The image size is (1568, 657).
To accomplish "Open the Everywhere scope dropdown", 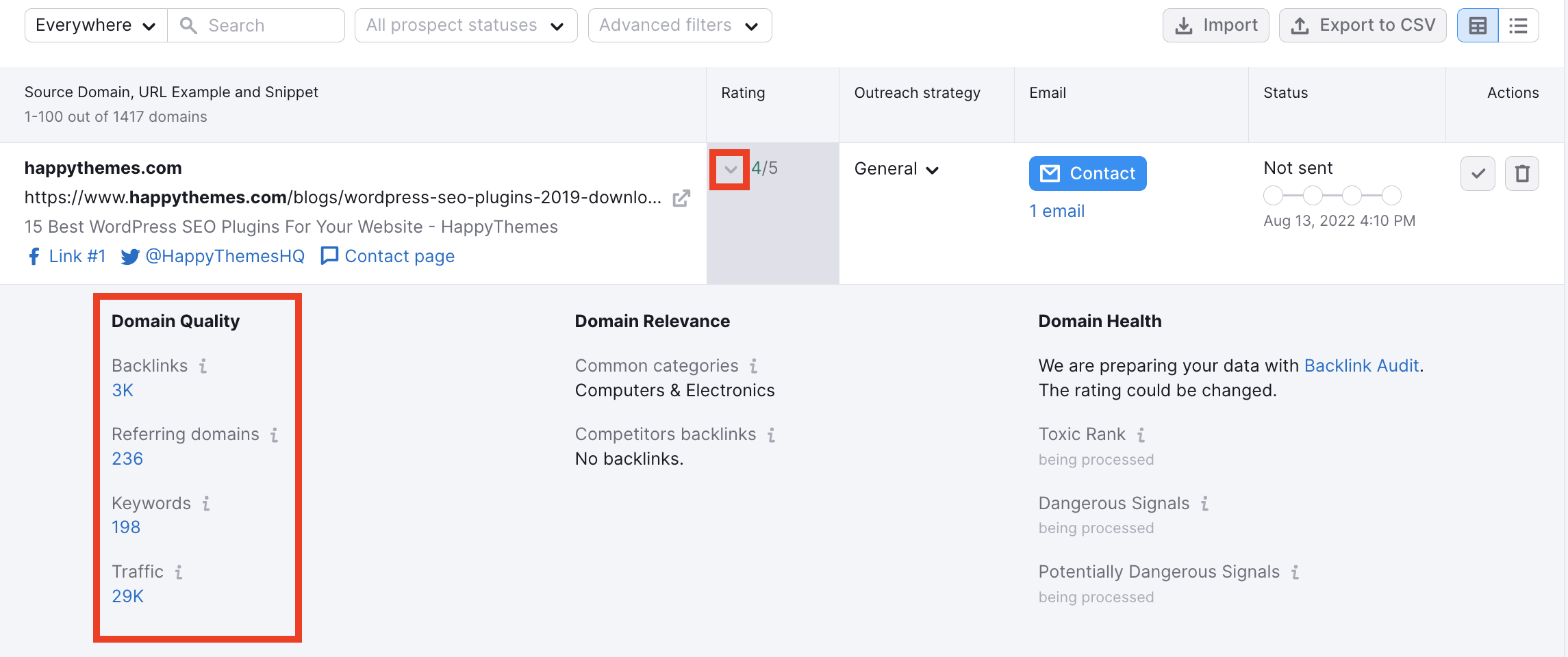I will point(96,25).
